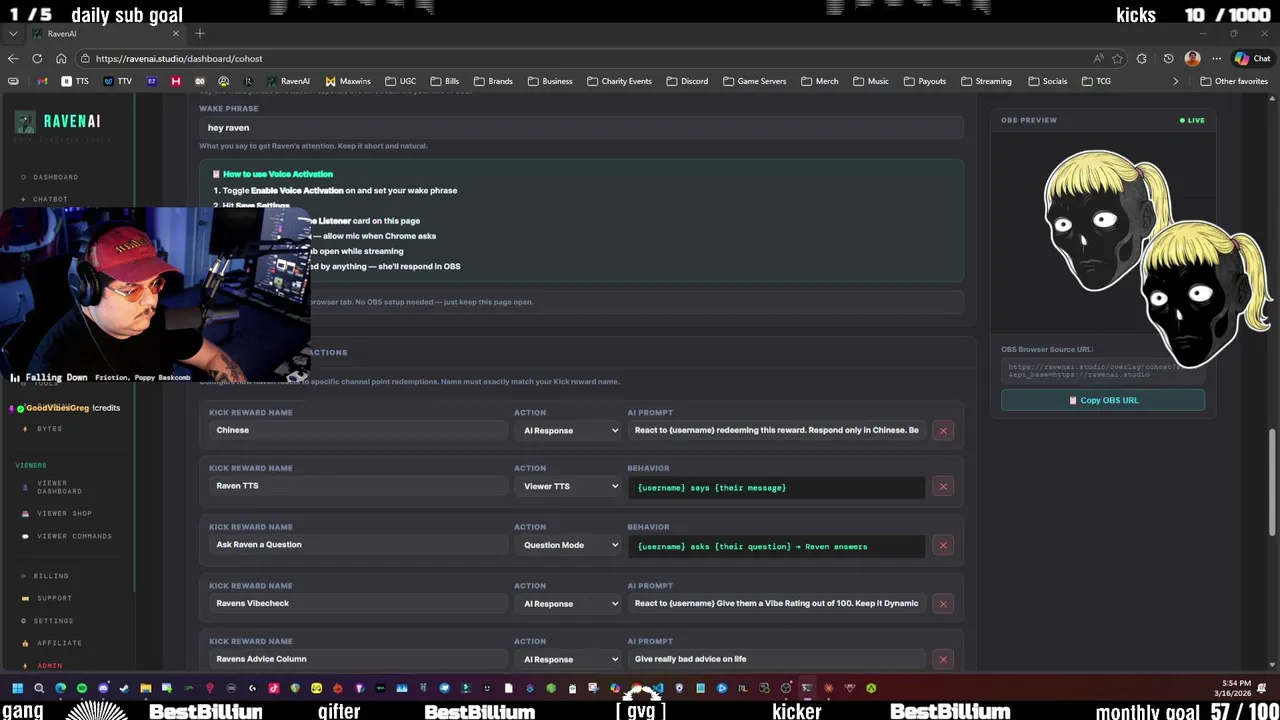
Task: Edit the Chinese reward name field
Action: [359, 430]
